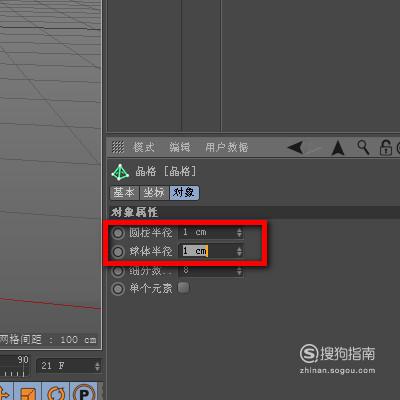Open the 编辑 menu
Image resolution: width=400 pixels, height=400 pixels.
[x=180, y=147]
